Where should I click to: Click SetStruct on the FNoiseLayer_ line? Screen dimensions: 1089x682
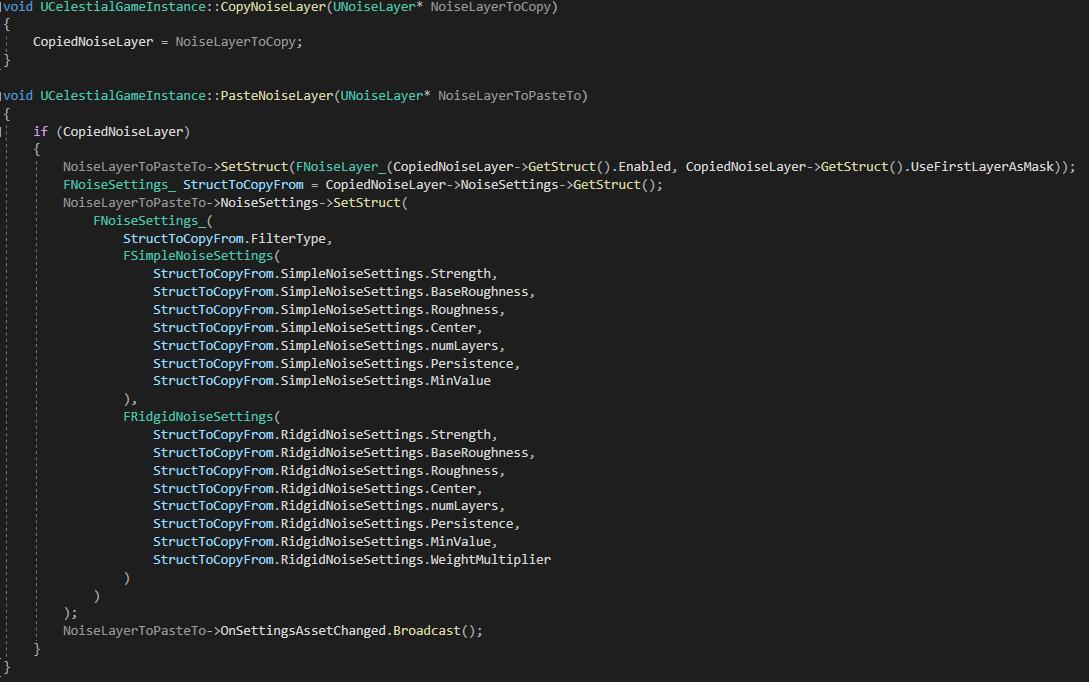(x=254, y=167)
